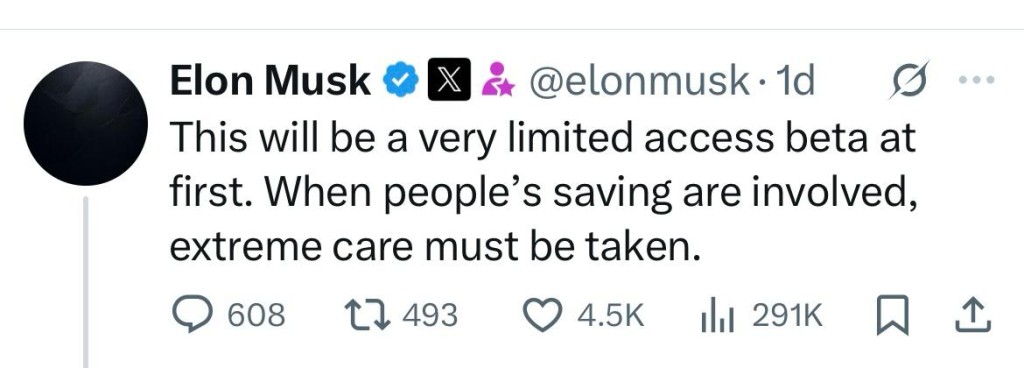Click the black X affiliation badge
The width and height of the screenshot is (1024, 368).
click(449, 80)
